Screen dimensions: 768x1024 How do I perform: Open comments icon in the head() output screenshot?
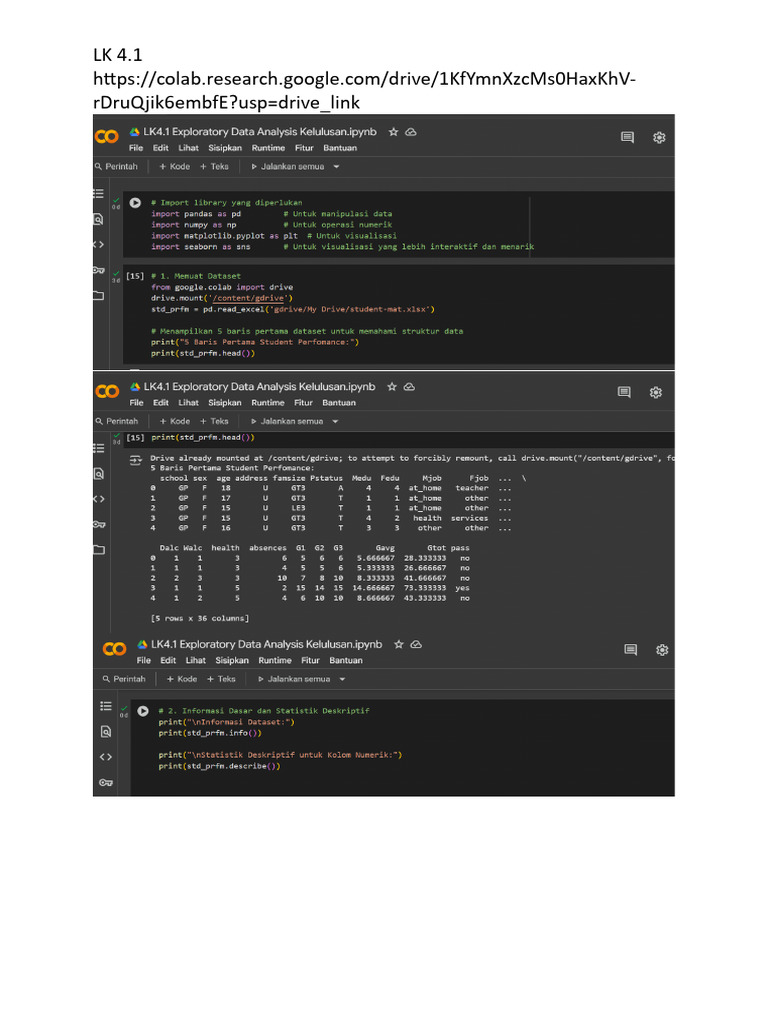[x=624, y=392]
